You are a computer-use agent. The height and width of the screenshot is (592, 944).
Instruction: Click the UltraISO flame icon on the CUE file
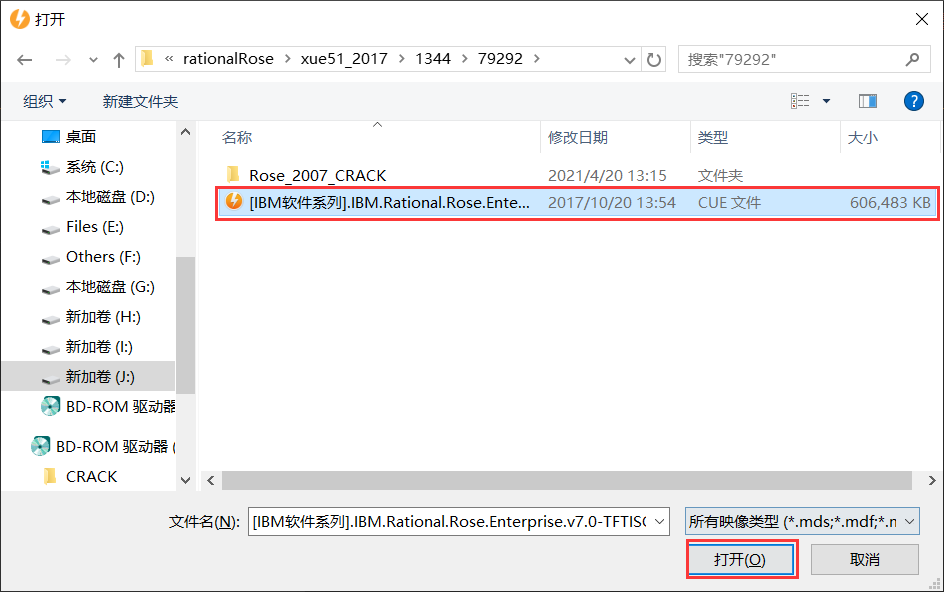click(233, 203)
